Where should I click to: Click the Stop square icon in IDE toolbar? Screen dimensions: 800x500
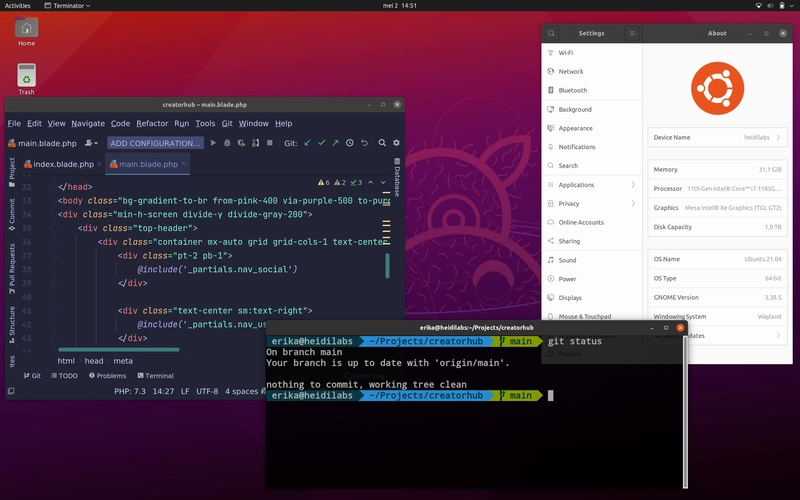click(x=270, y=143)
